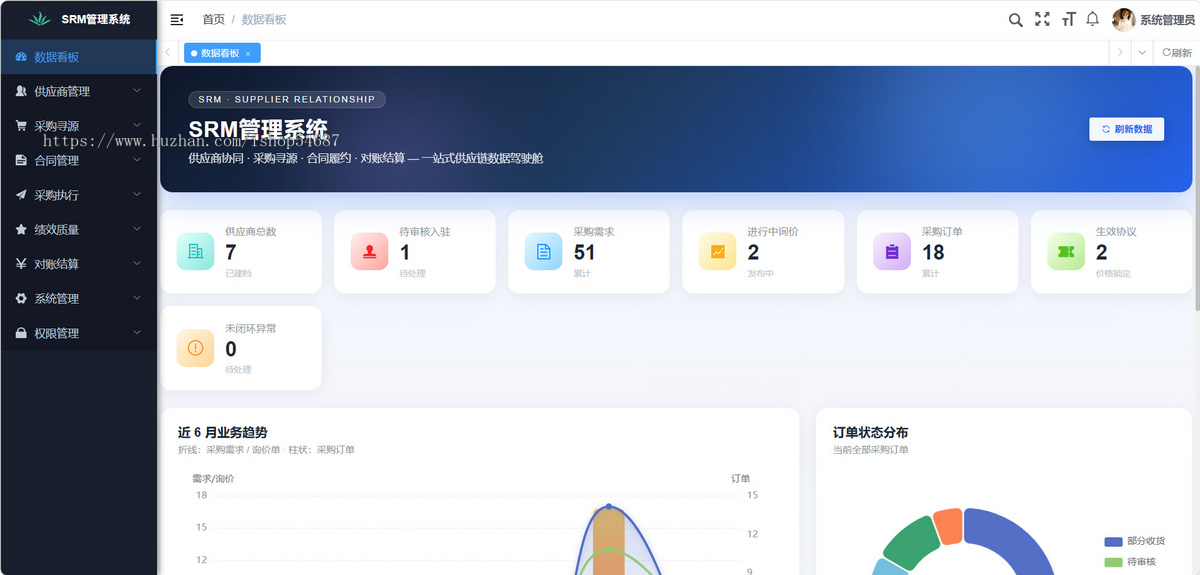
Task: Click the 绩效质量 star icon in sidebar
Action: [x=21, y=229]
